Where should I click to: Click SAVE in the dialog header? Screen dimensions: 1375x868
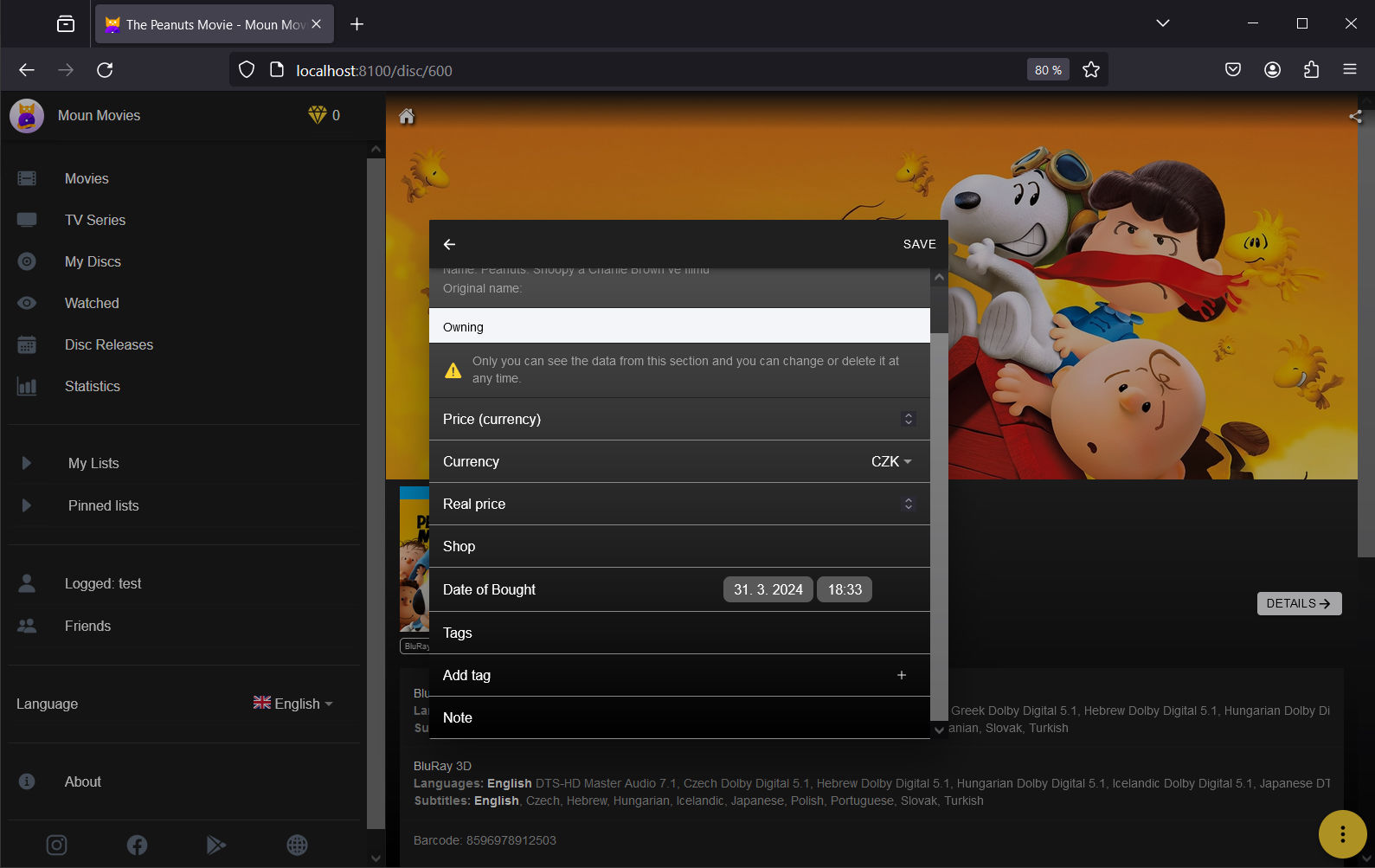[919, 244]
